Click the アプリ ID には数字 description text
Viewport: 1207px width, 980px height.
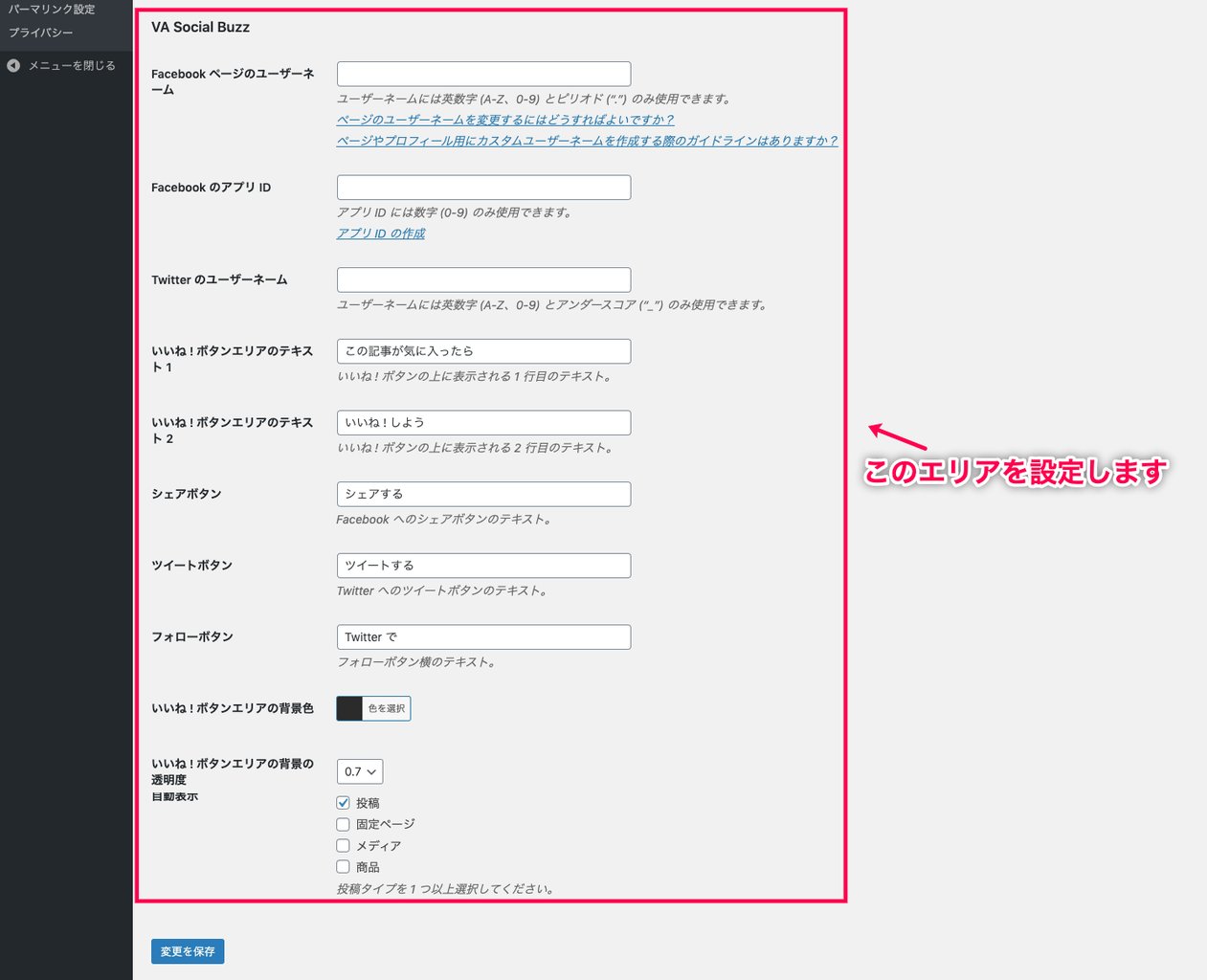coord(455,212)
